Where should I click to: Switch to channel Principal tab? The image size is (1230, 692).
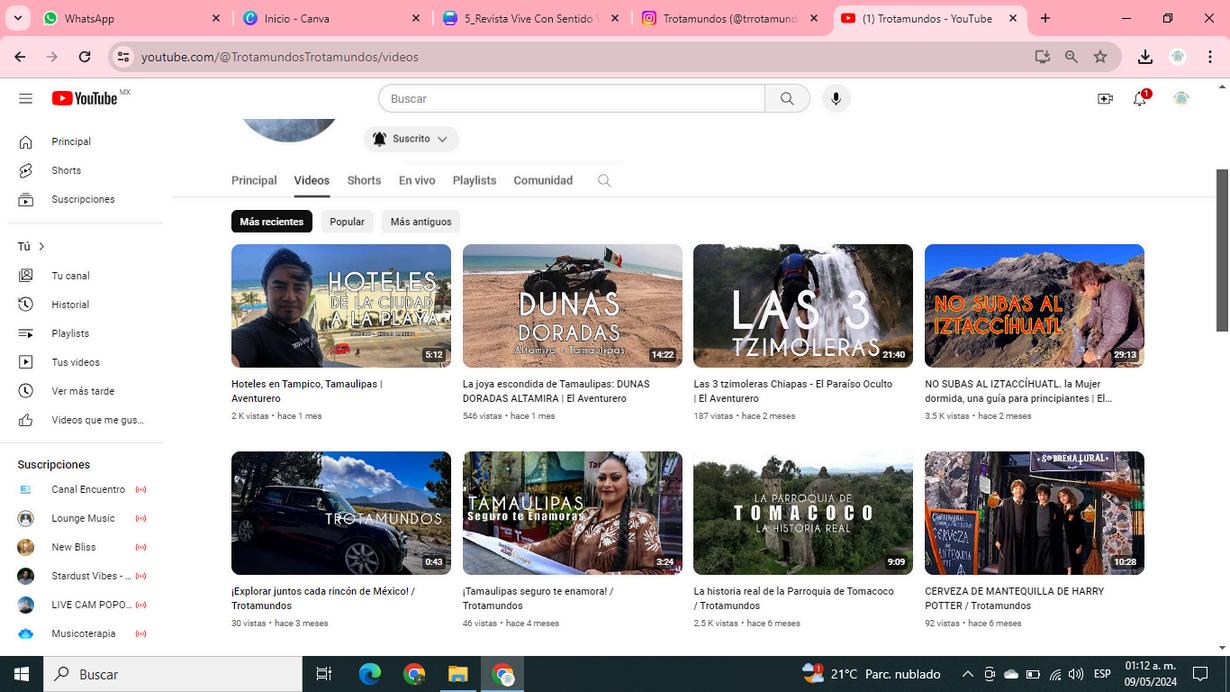[254, 181]
